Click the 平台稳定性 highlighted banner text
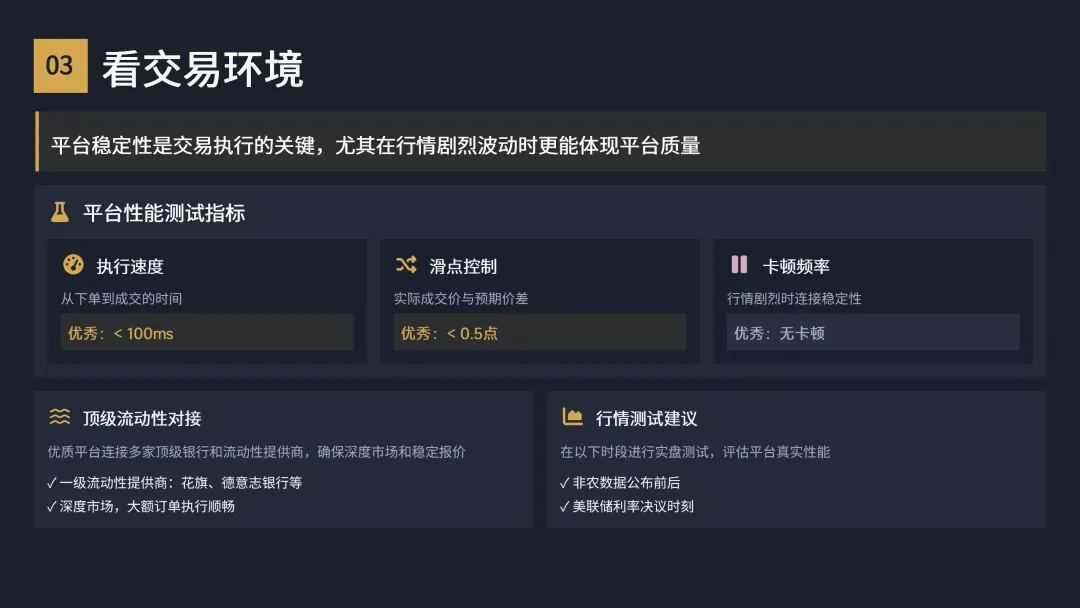The height and width of the screenshot is (608, 1080). (375, 145)
